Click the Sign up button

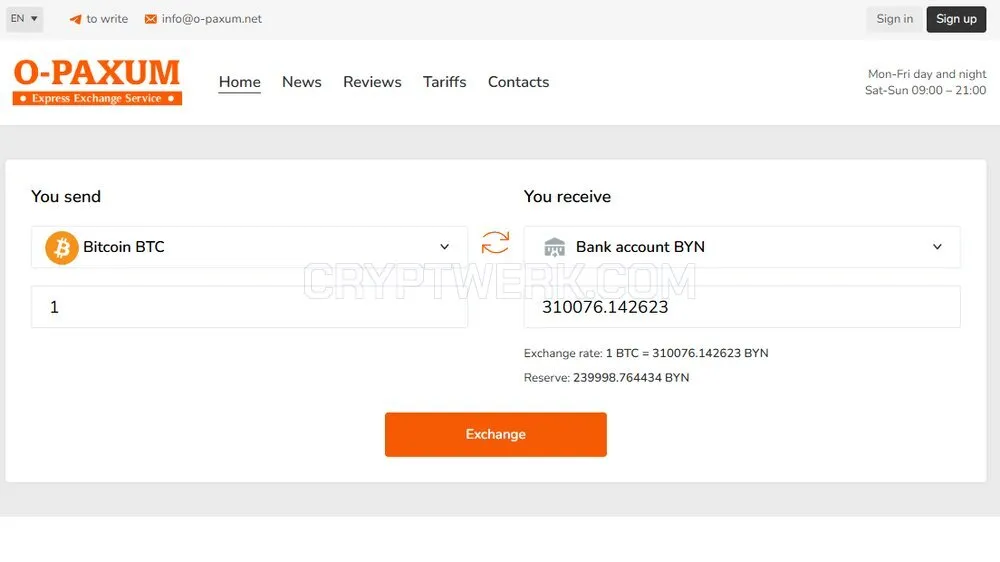pyautogui.click(x=956, y=19)
